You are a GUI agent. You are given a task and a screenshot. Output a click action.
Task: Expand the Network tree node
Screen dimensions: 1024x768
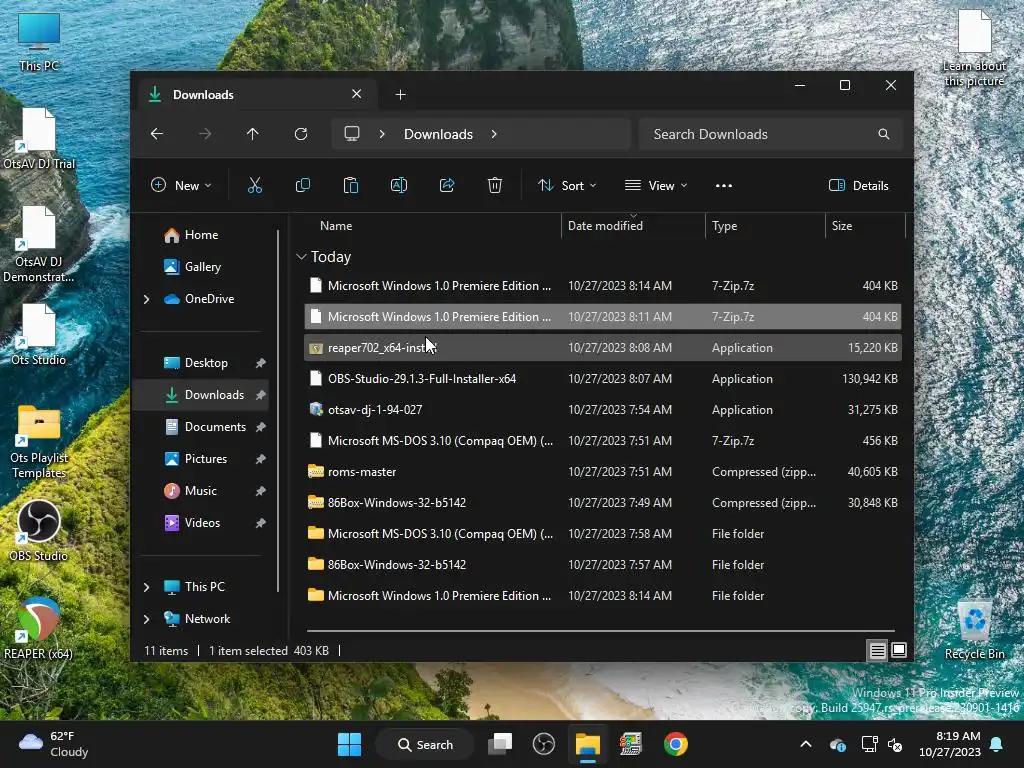146,619
